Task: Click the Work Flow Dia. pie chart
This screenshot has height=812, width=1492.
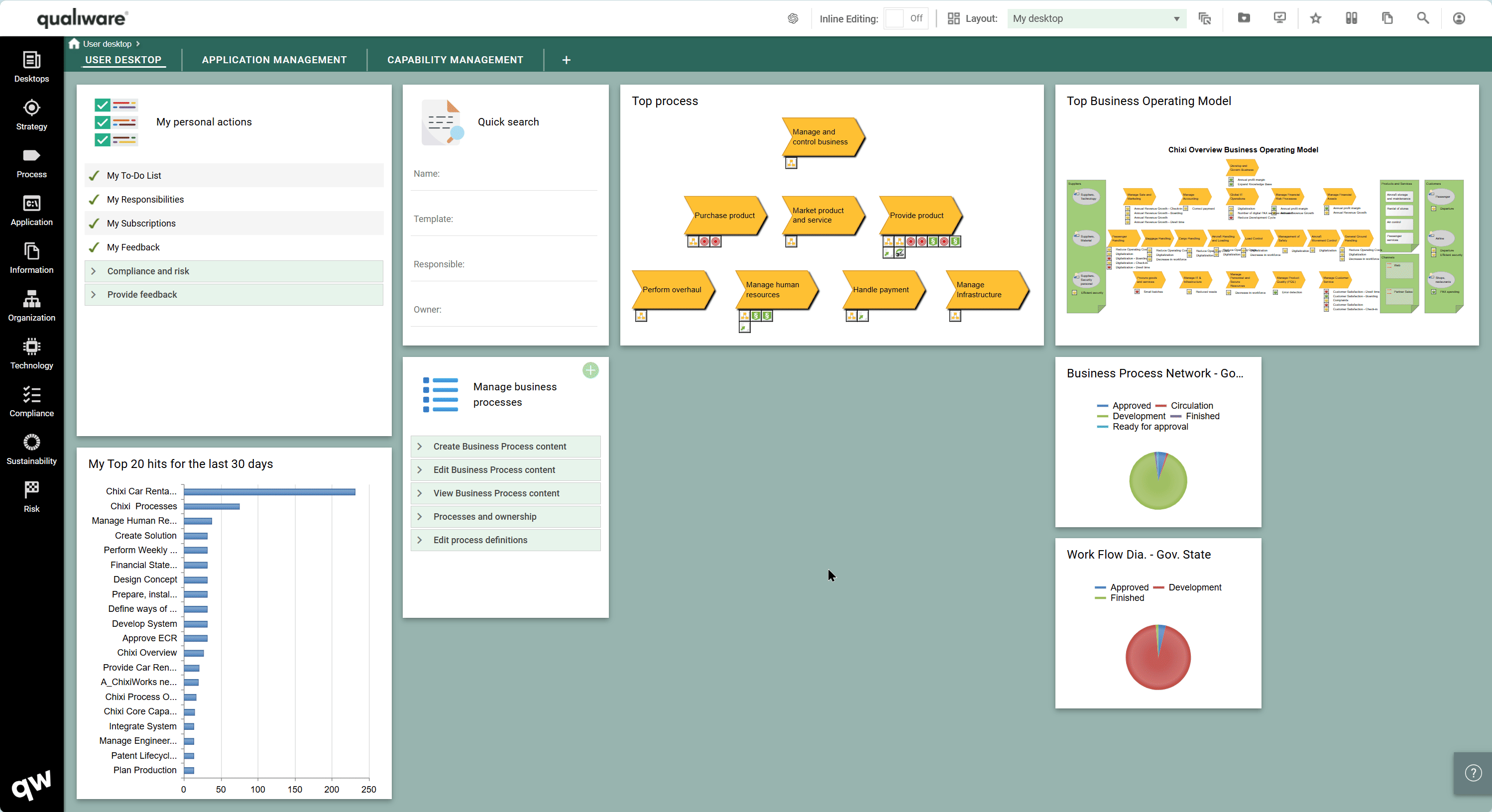Action: click(1158, 657)
